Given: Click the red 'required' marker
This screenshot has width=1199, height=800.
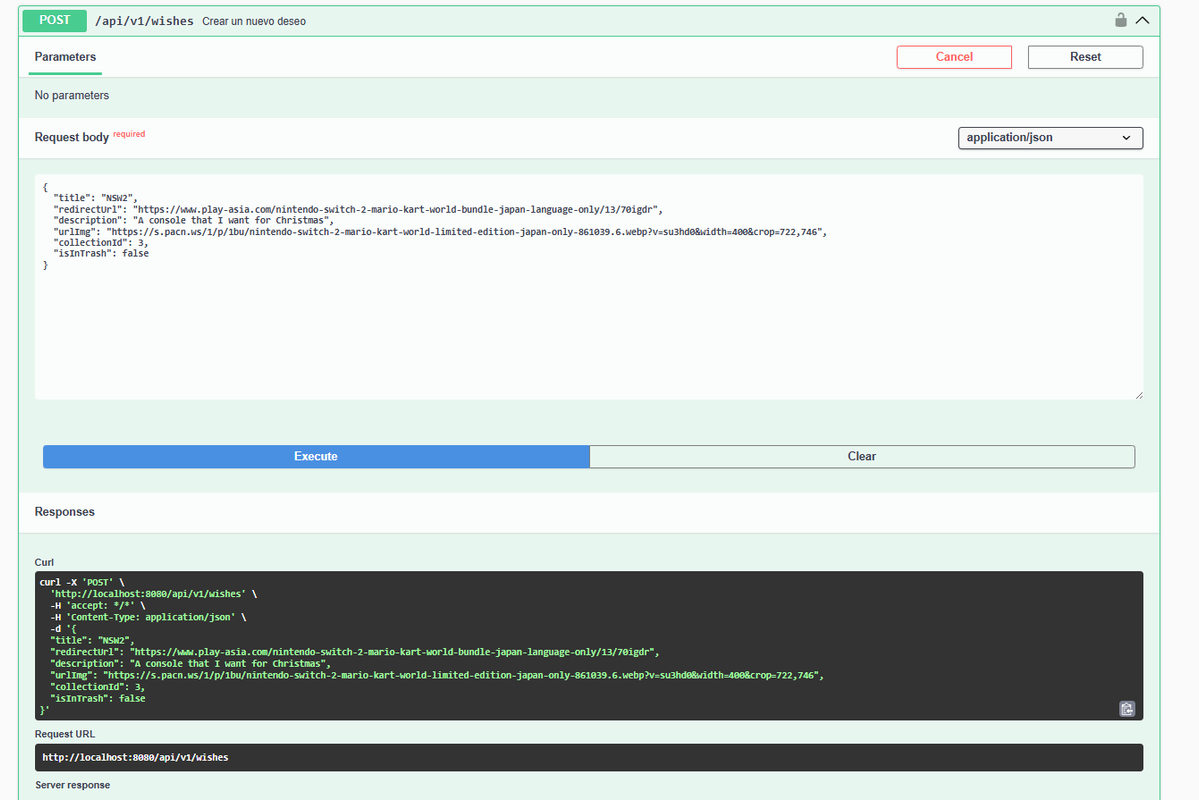Looking at the screenshot, I should (129, 134).
